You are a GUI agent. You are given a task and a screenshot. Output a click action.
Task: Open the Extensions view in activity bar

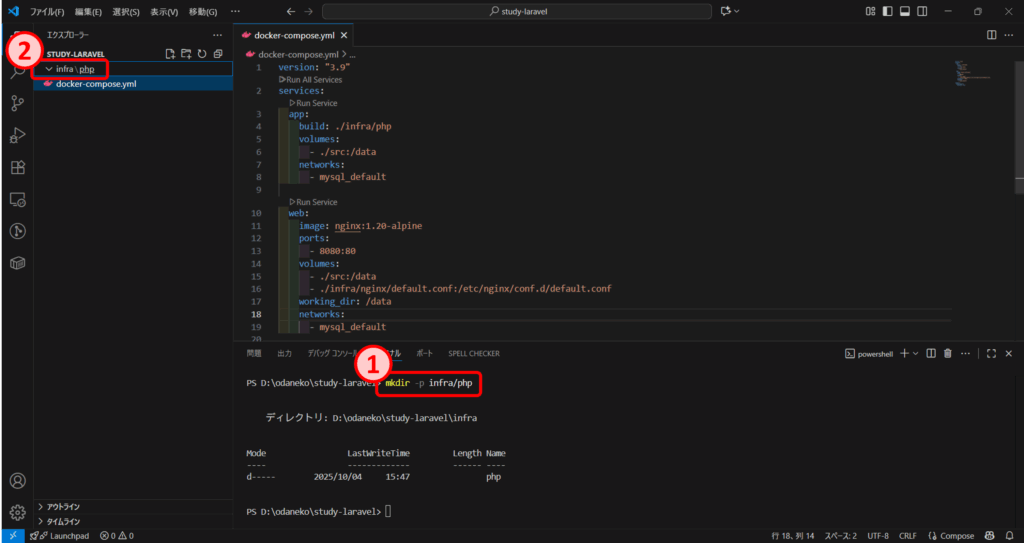[x=17, y=167]
